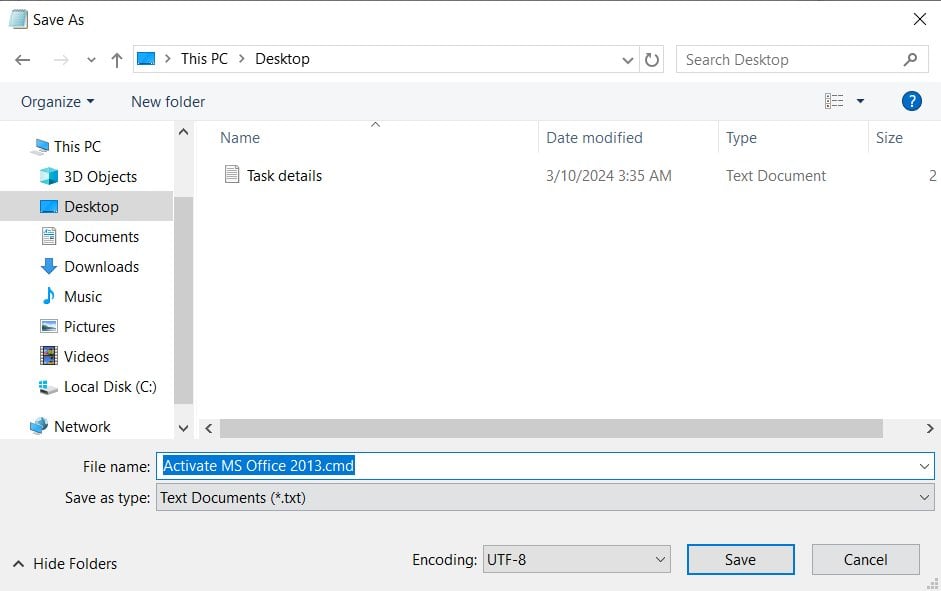Sort by the Name column header
This screenshot has height=591, width=941.
tap(239, 137)
